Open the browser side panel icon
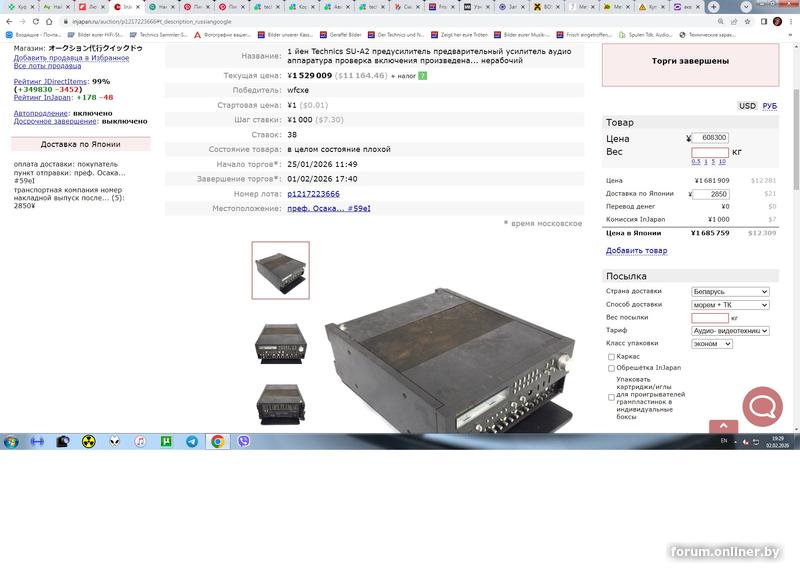 click(764, 21)
